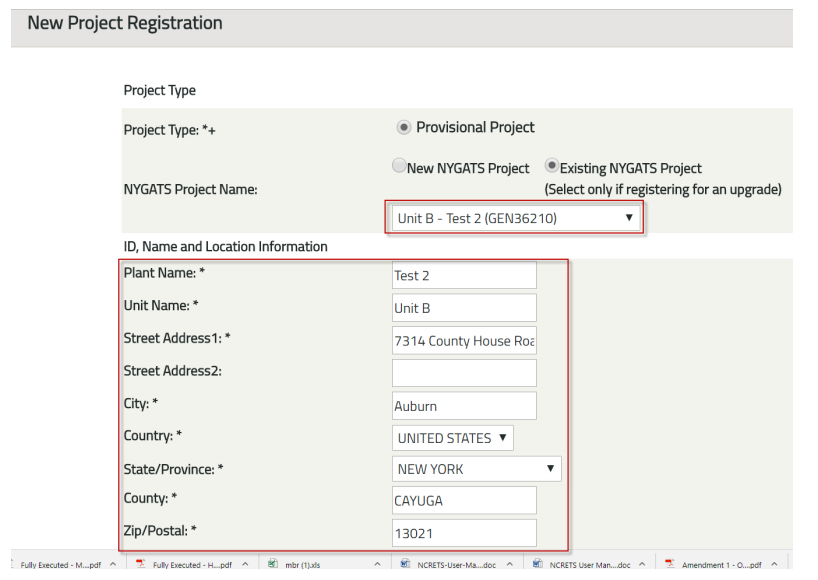Click the empty Street Address2 field
Image resolution: width=818 pixels, height=580 pixels.
(464, 373)
